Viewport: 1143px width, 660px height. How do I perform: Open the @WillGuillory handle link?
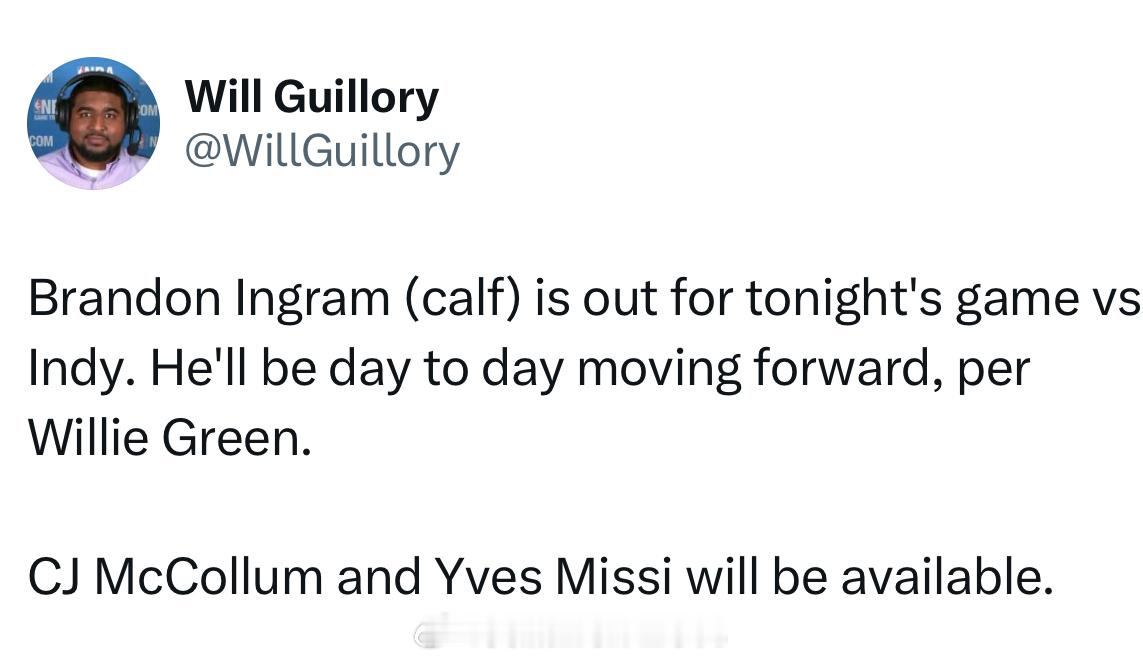coord(322,152)
